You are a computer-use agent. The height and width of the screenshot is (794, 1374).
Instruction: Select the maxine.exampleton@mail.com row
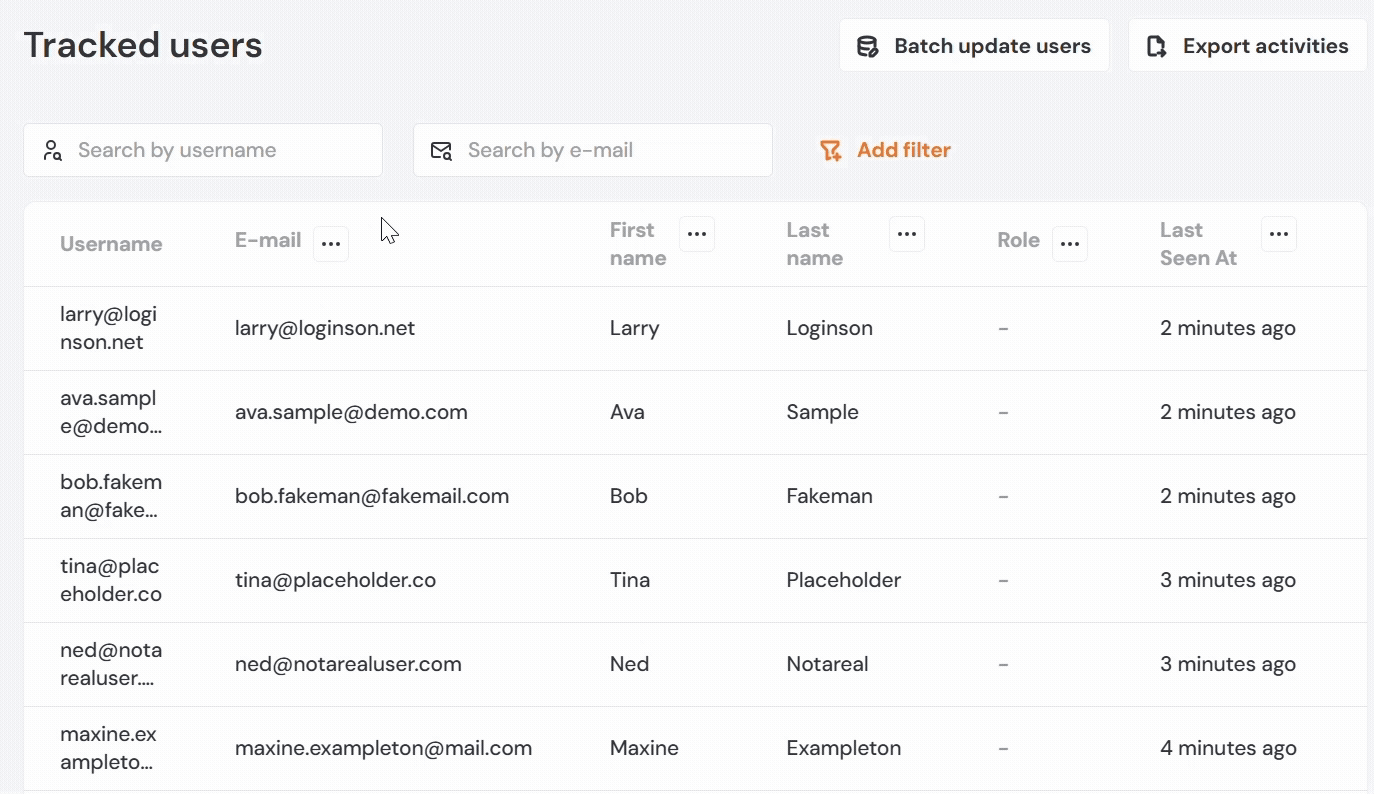click(x=383, y=748)
